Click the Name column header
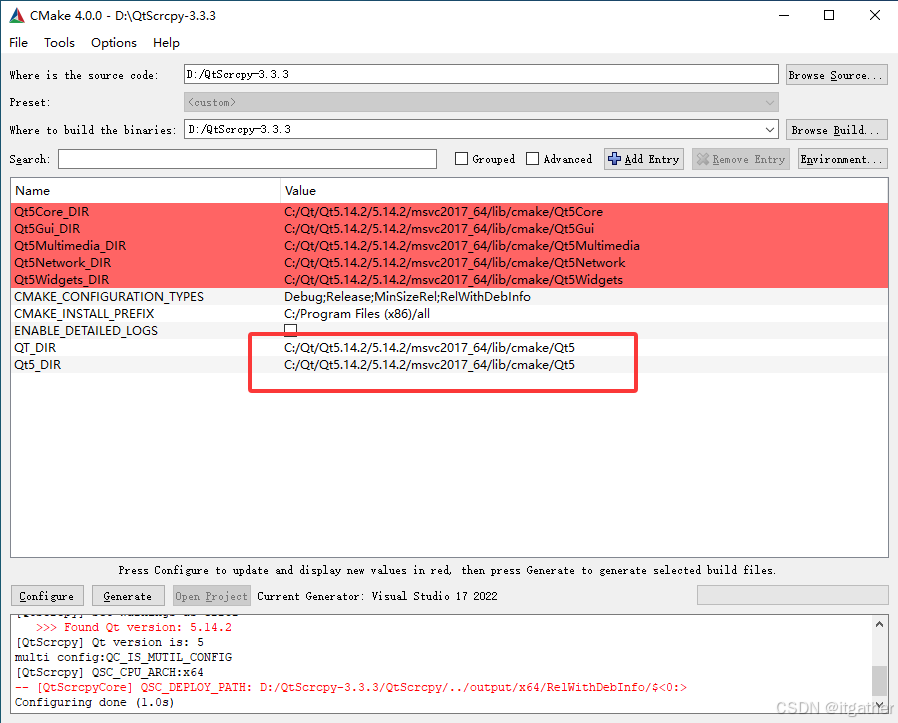The height and width of the screenshot is (723, 898). click(x=145, y=191)
